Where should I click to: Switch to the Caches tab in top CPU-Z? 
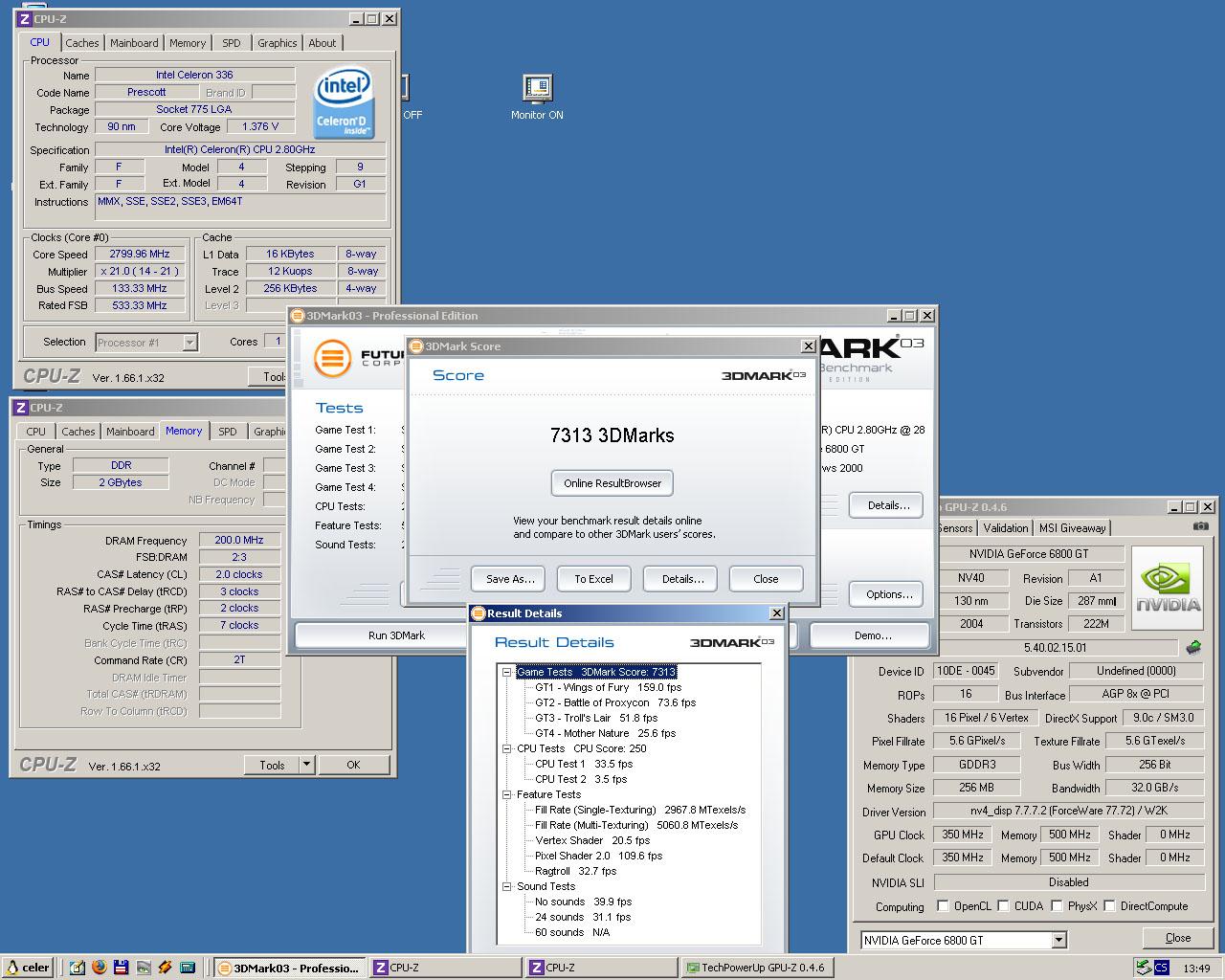pos(81,43)
